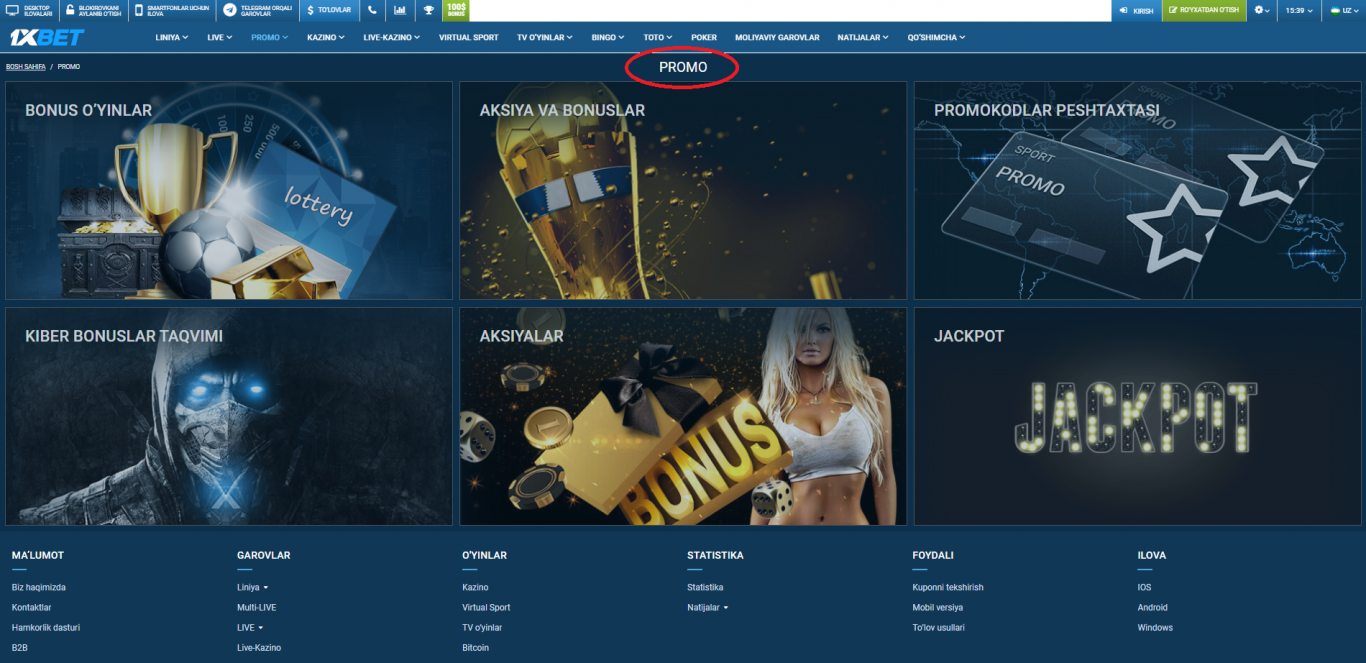Select the phone contact icon
1366x663 pixels.
(x=372, y=11)
